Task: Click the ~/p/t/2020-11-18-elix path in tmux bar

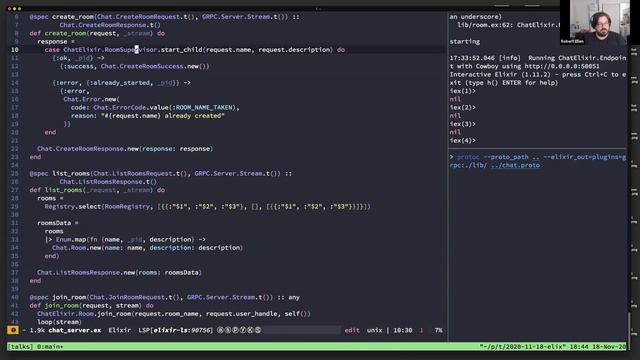Action: pos(522,347)
